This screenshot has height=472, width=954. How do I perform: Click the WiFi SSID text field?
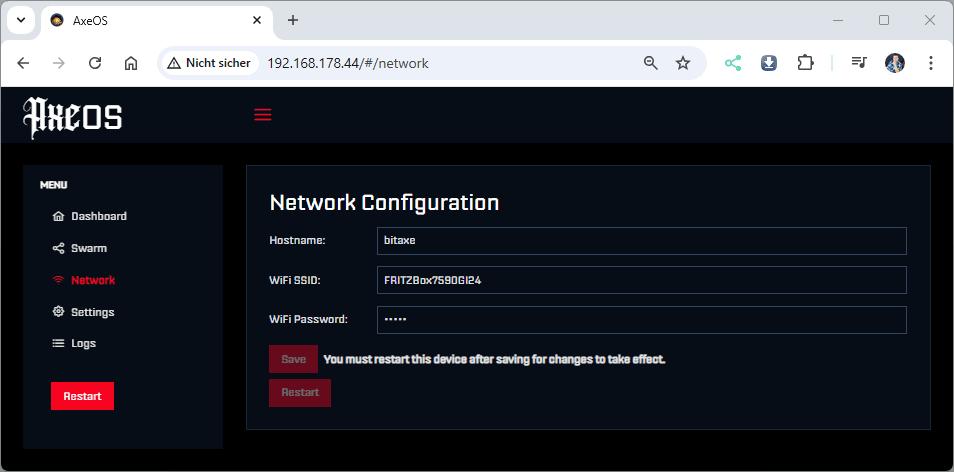coord(641,280)
